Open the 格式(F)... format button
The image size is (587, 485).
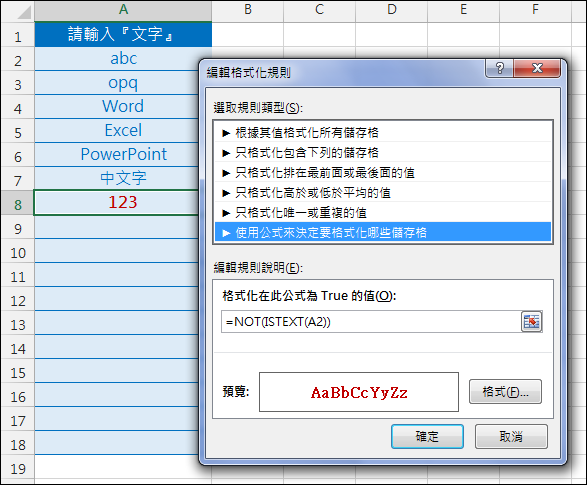(505, 391)
